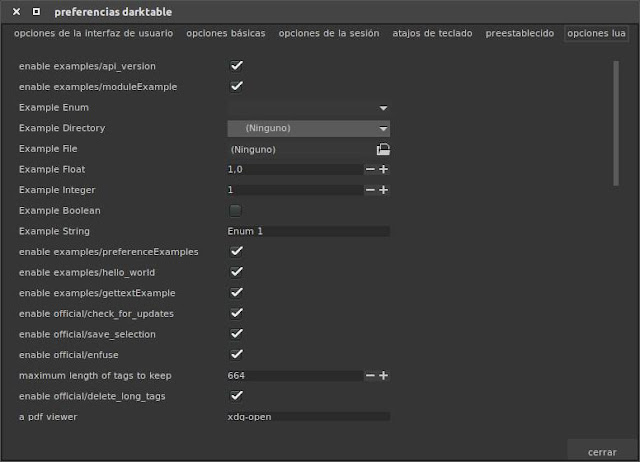The image size is (640, 462).
Task: Click the 'Example Directory' label
Action: [62, 128]
